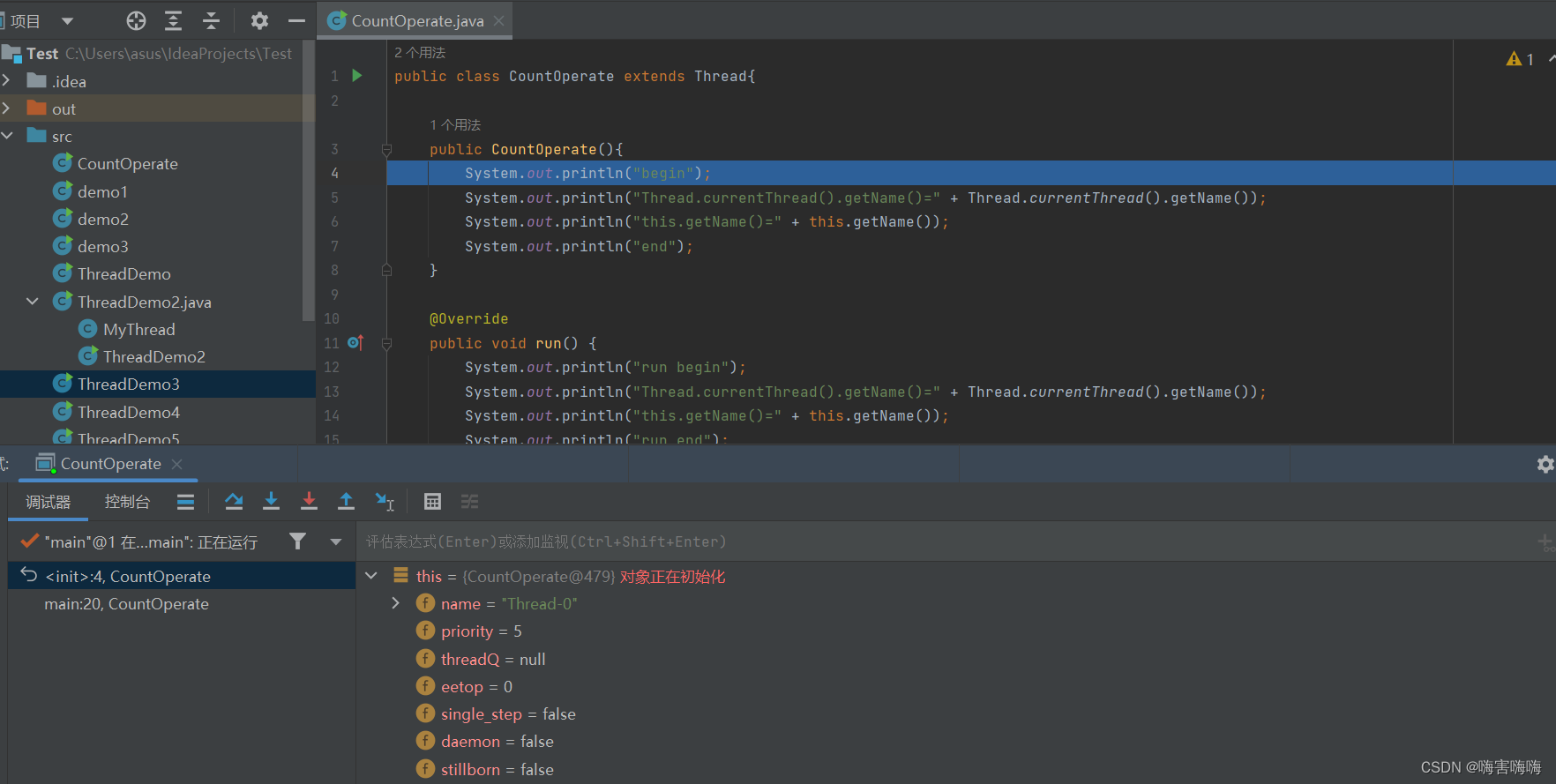The width and height of the screenshot is (1556, 784).
Task: Click the warning indicator showing 1 problem
Action: click(1520, 59)
